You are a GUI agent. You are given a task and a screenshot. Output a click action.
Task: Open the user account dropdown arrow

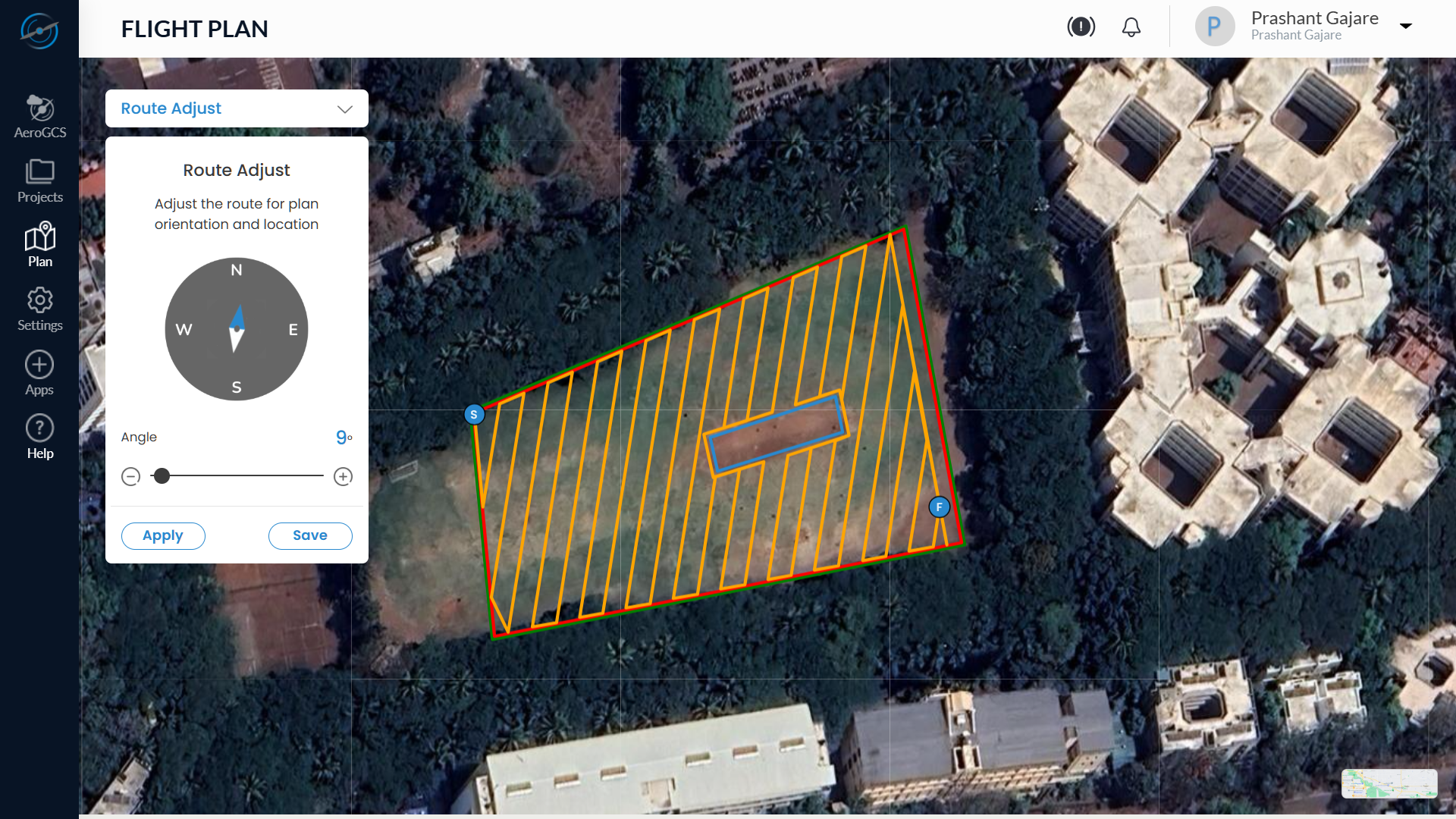1406,27
